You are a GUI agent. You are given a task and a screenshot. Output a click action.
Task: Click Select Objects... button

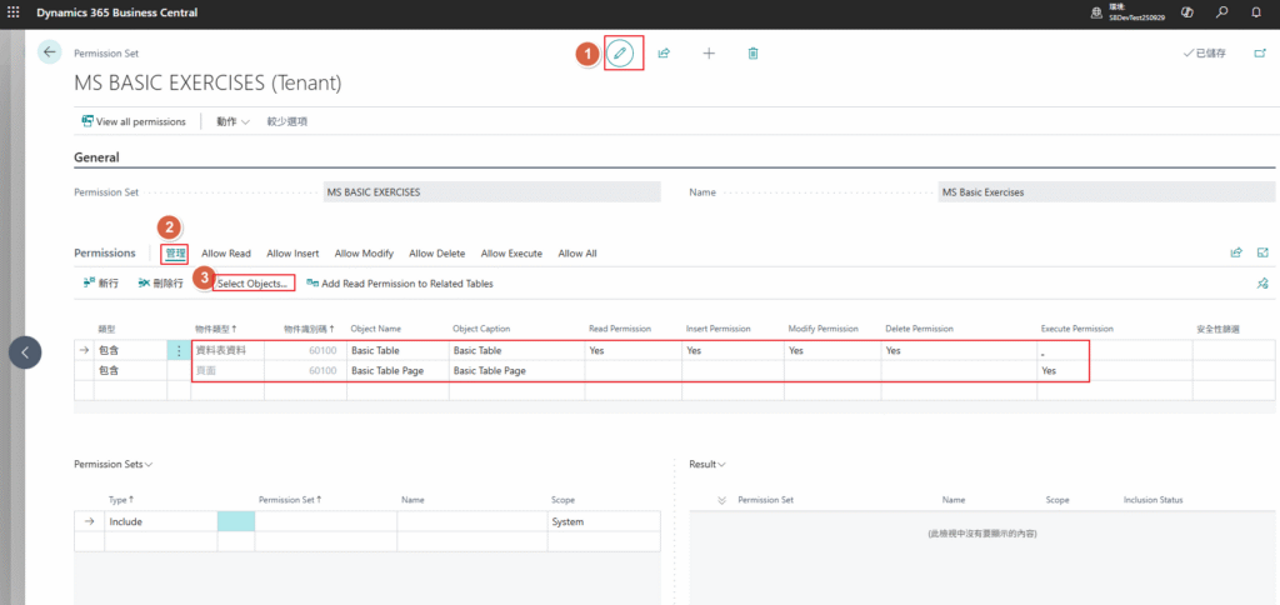[x=254, y=284]
